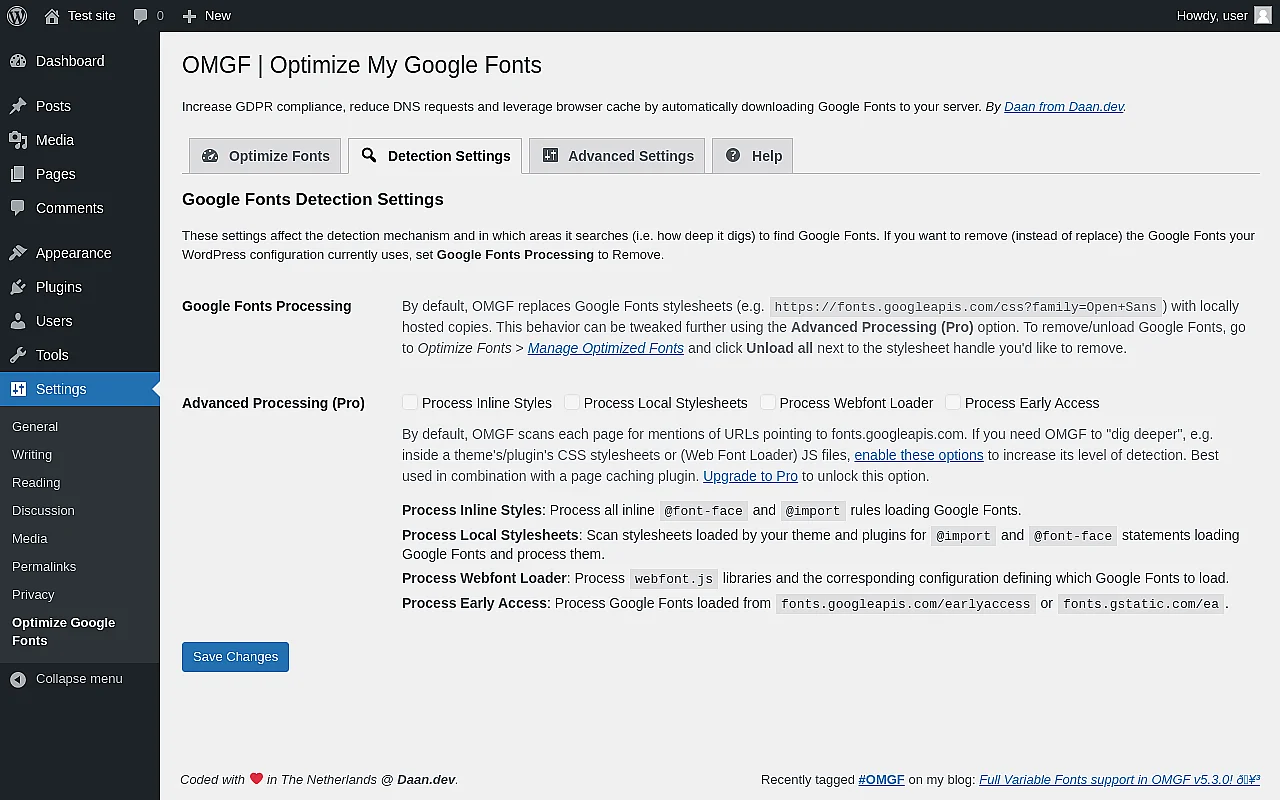Open the user avatar in admin bar

click(1263, 16)
